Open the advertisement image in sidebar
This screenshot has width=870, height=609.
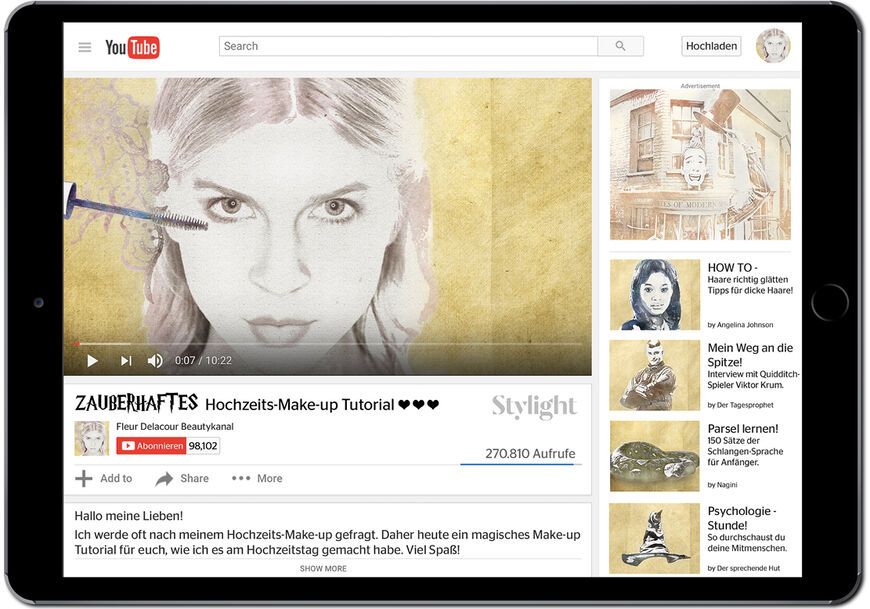(700, 165)
